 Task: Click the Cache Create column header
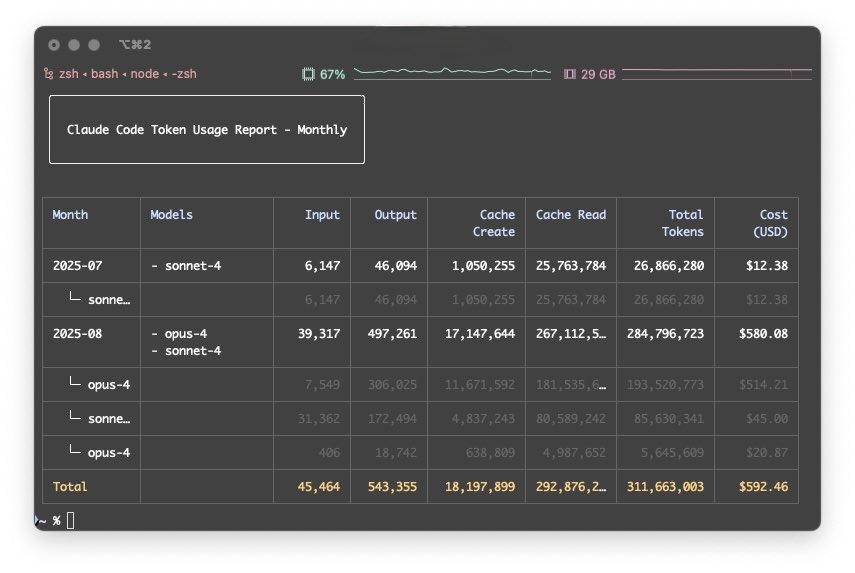click(x=494, y=223)
